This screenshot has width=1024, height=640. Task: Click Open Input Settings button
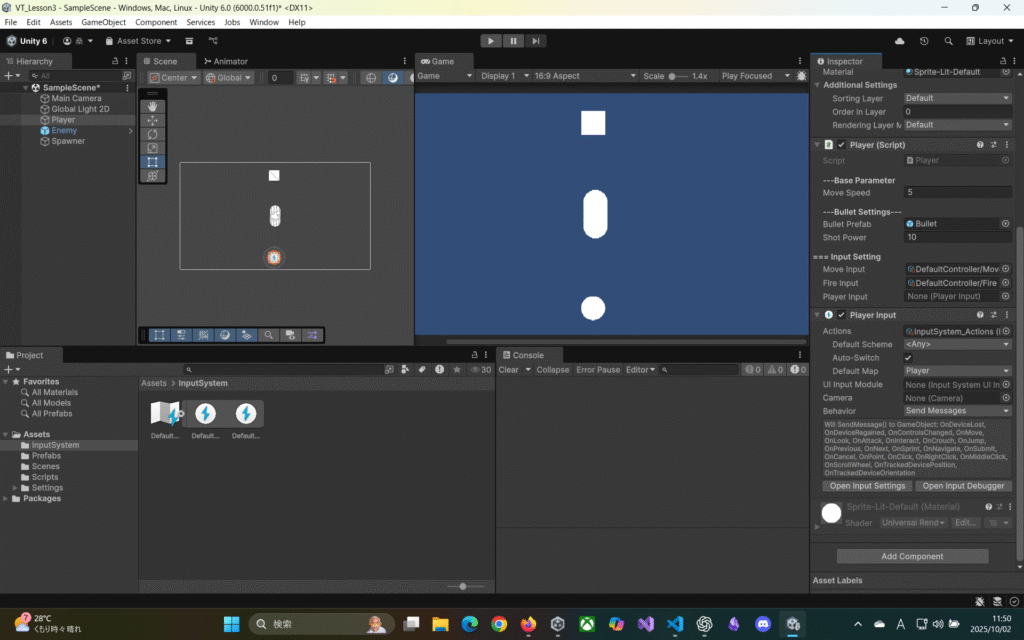pyautogui.click(x=867, y=486)
